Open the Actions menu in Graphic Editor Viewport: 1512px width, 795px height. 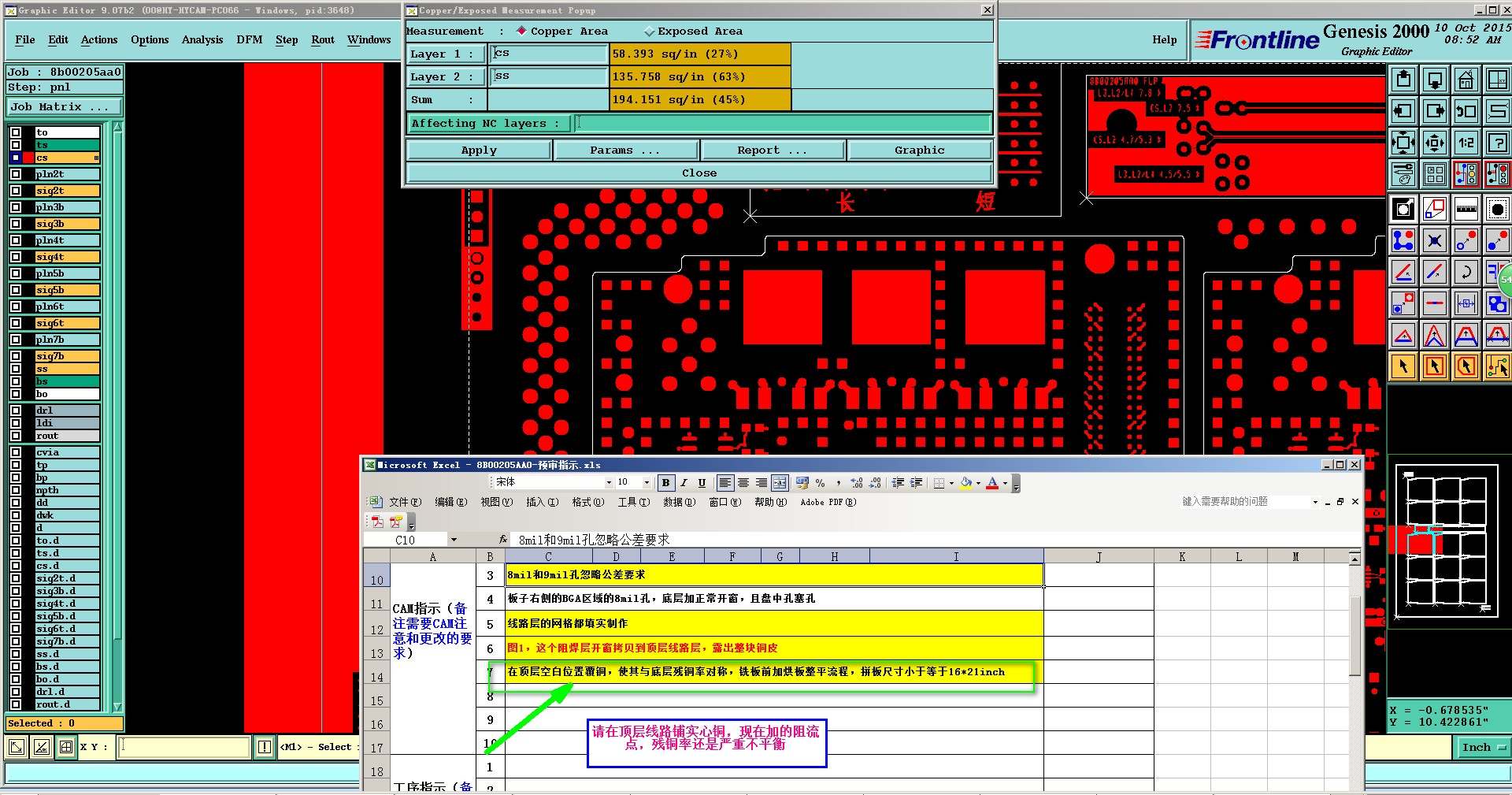[x=99, y=39]
